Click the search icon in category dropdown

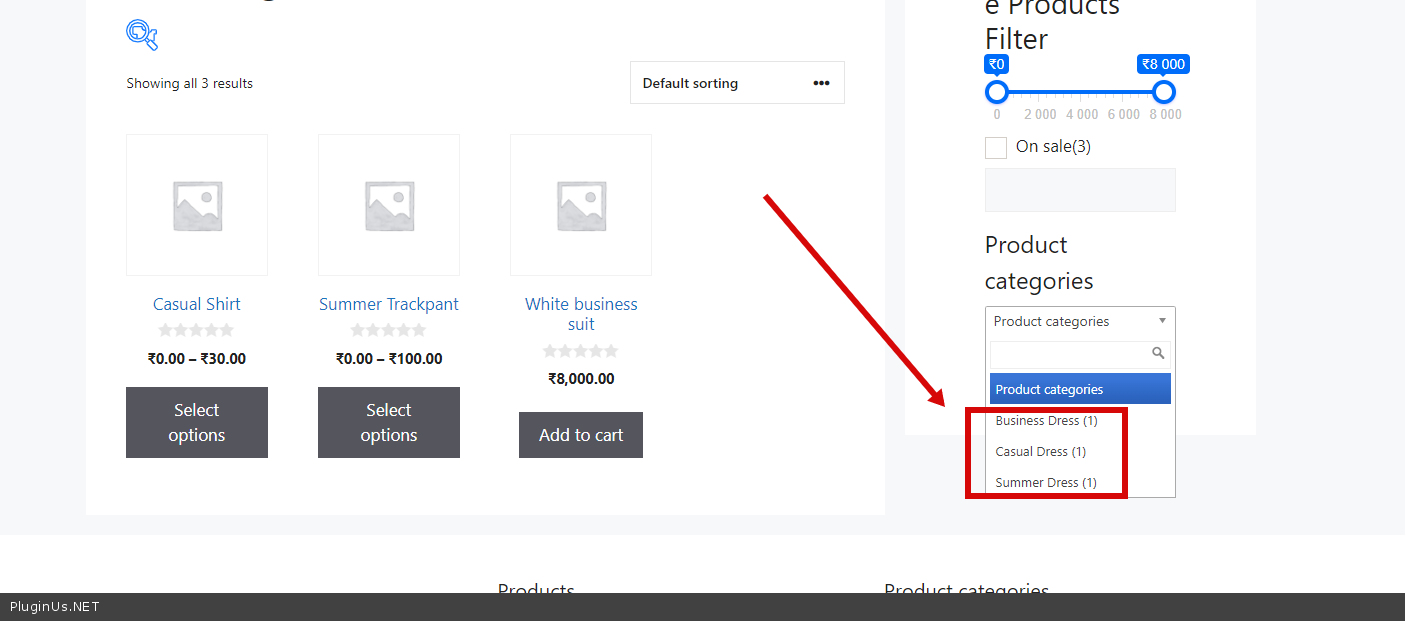1158,354
